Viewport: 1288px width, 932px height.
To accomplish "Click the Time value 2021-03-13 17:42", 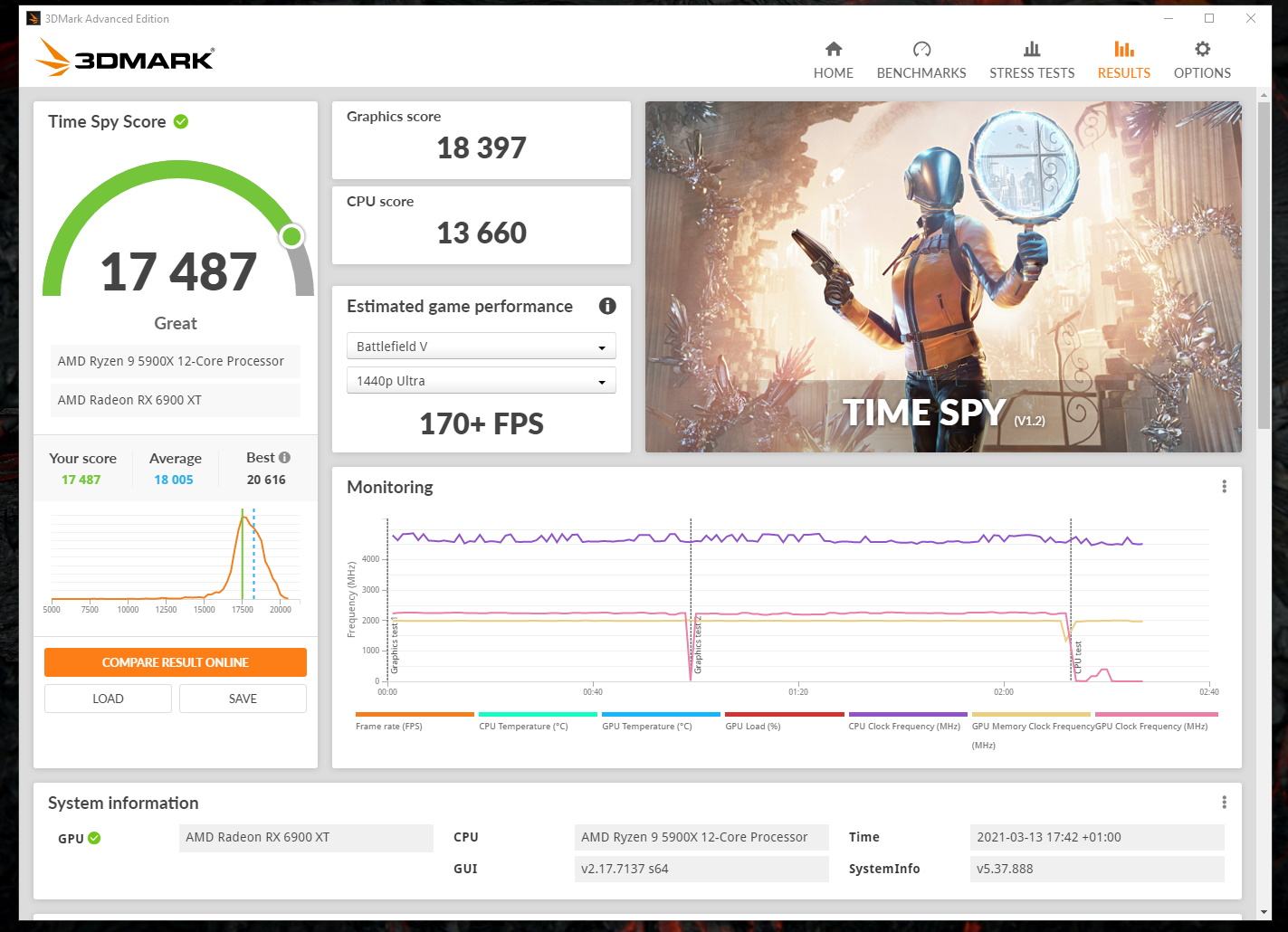I will (x=1096, y=838).
